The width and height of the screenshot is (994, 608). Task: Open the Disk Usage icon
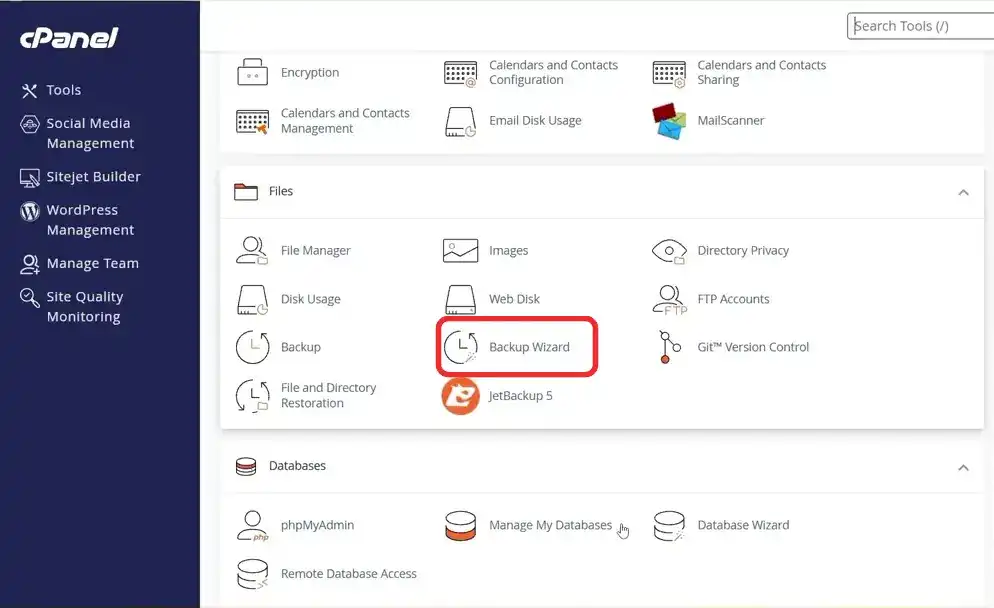[252, 299]
